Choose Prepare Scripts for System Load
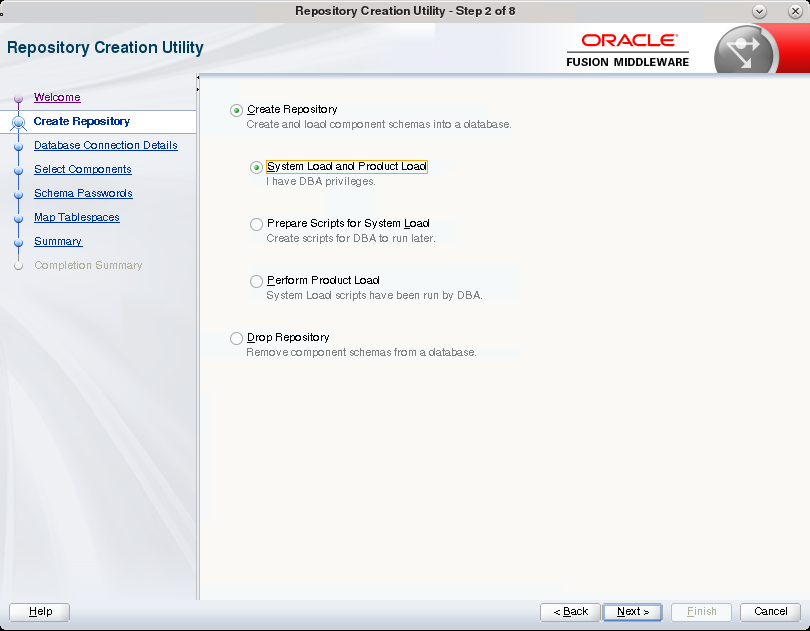 pos(256,223)
